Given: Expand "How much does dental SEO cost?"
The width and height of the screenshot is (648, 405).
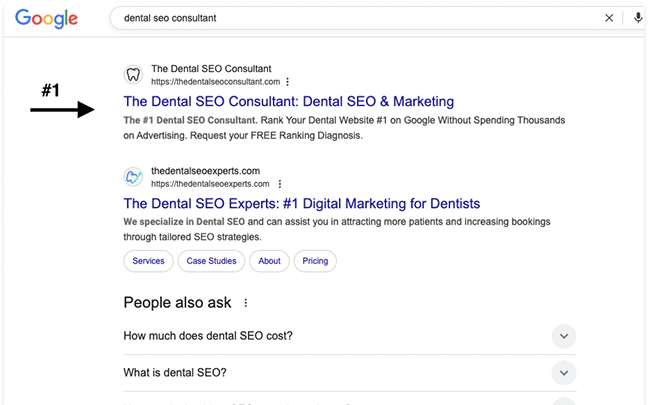Looking at the screenshot, I should tap(564, 336).
